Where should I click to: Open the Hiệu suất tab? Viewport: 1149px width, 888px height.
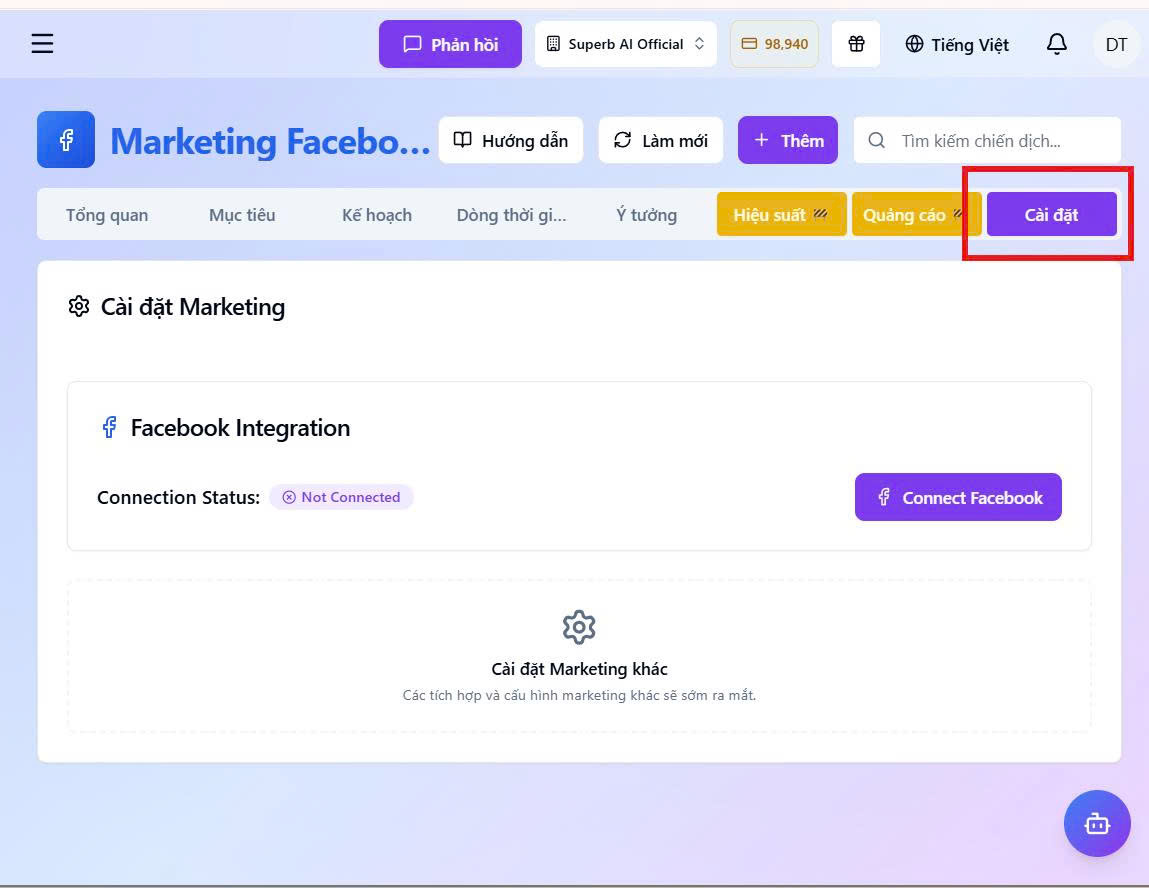(x=781, y=215)
